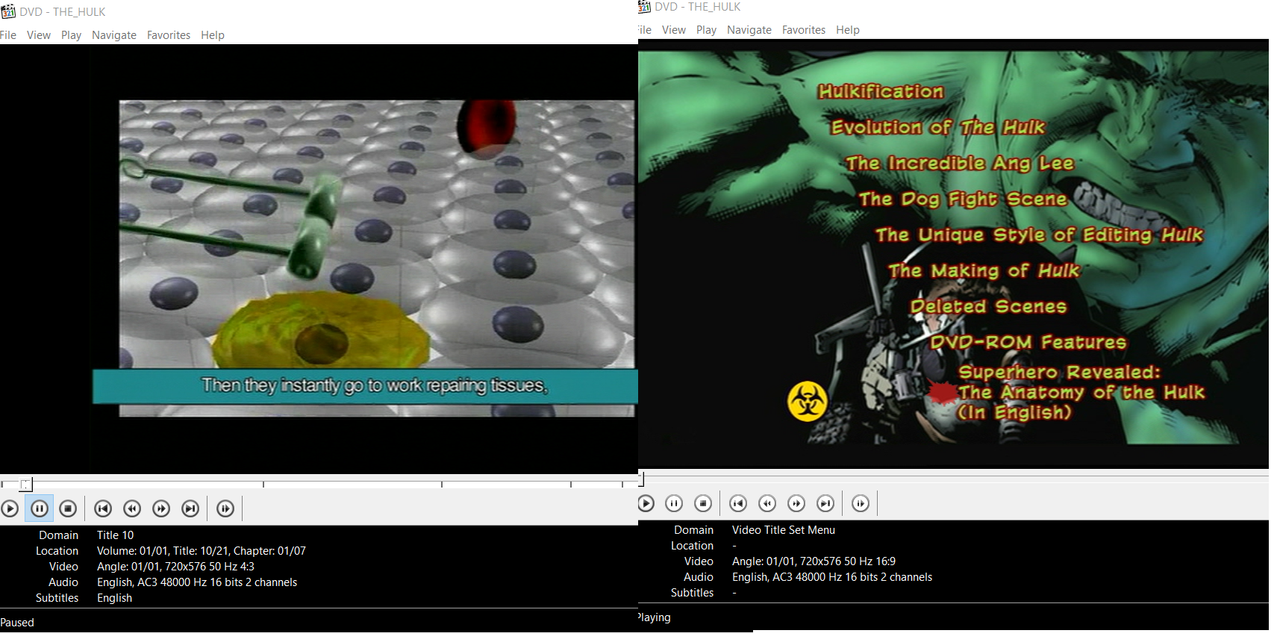Click Pause button in left player window
Viewport: 1280px width, 634px height.
39,509
